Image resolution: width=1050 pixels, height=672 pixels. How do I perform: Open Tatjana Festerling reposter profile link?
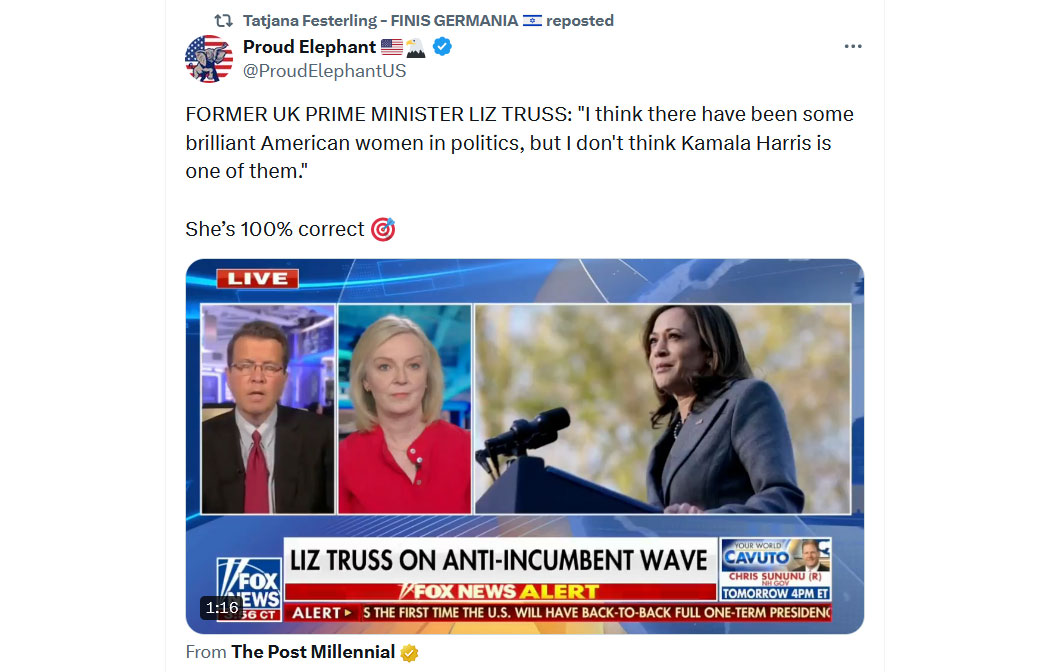[380, 21]
